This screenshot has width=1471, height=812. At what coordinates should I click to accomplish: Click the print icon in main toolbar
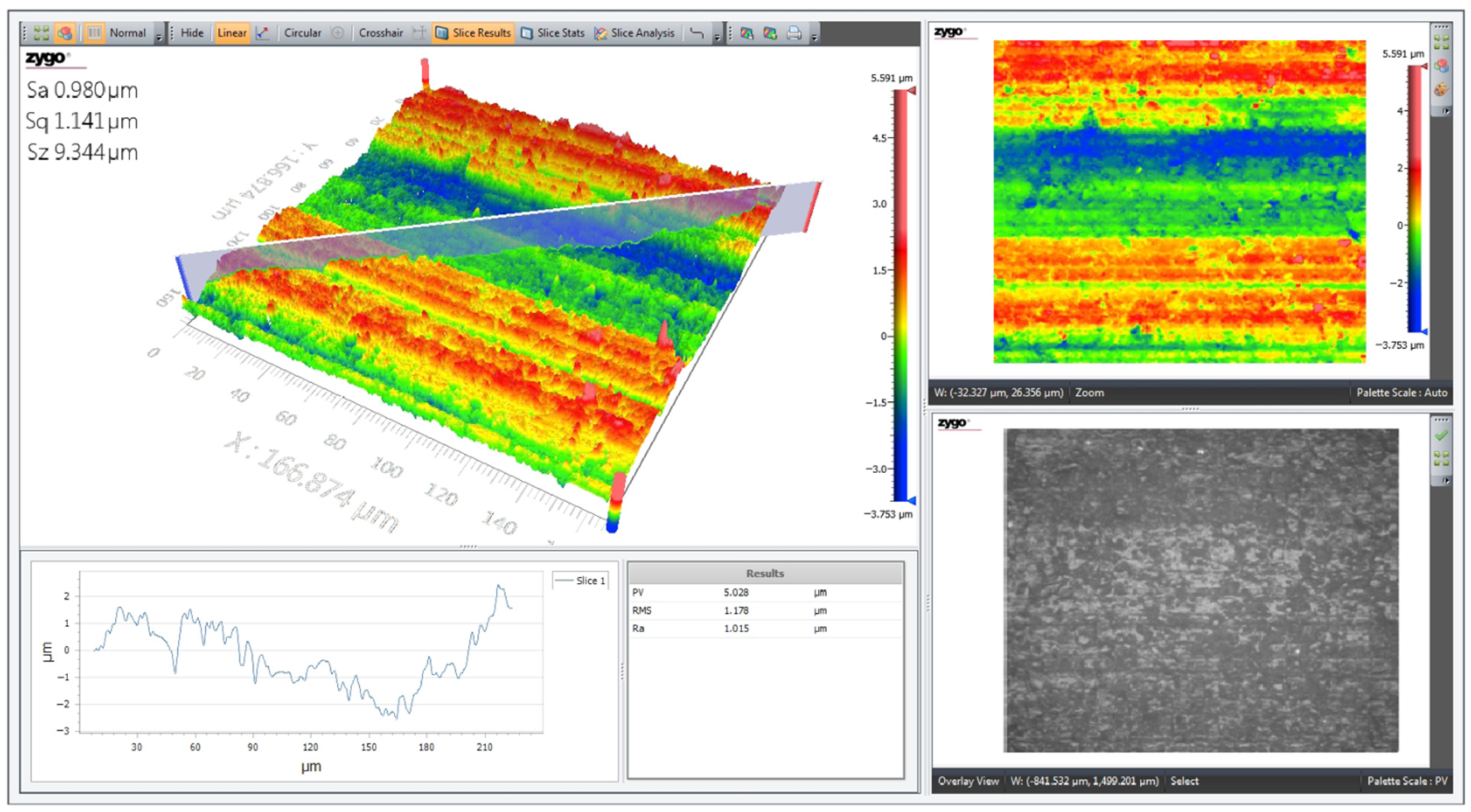794,33
